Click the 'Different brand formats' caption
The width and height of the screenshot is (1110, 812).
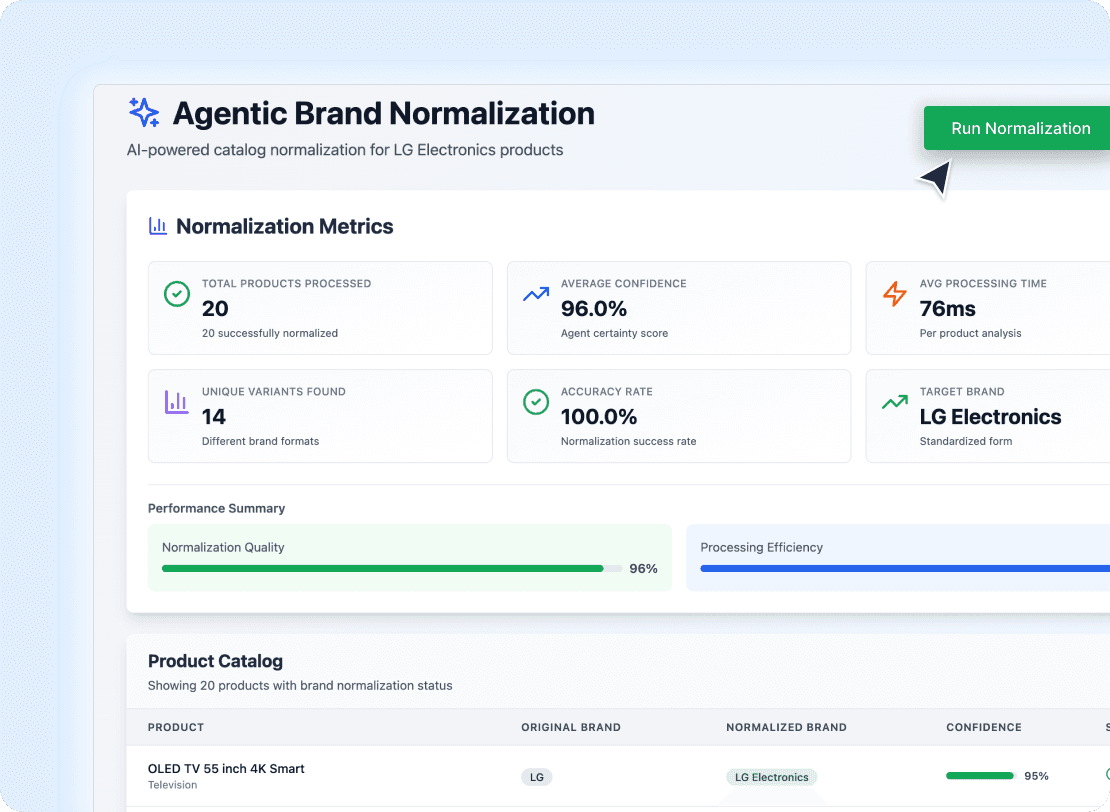click(260, 441)
